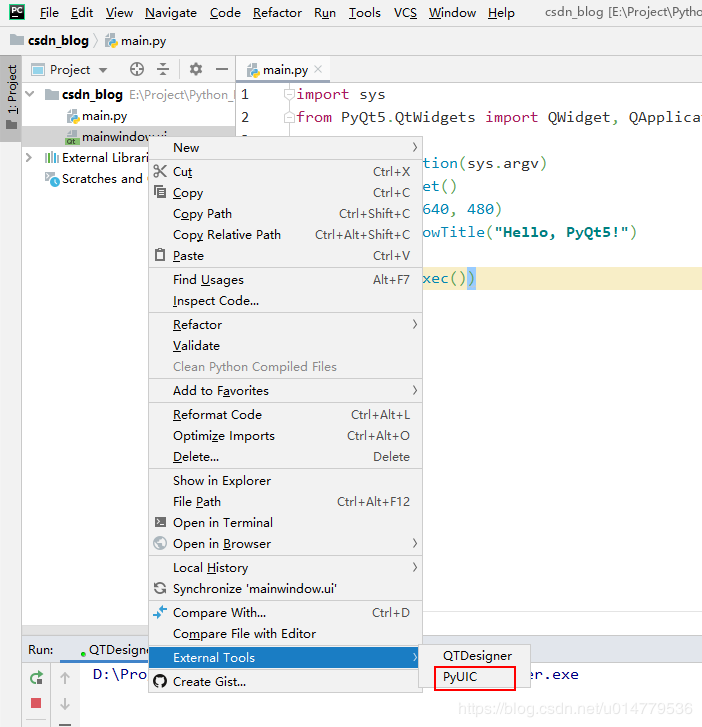Open Project panel settings gear

tap(196, 70)
